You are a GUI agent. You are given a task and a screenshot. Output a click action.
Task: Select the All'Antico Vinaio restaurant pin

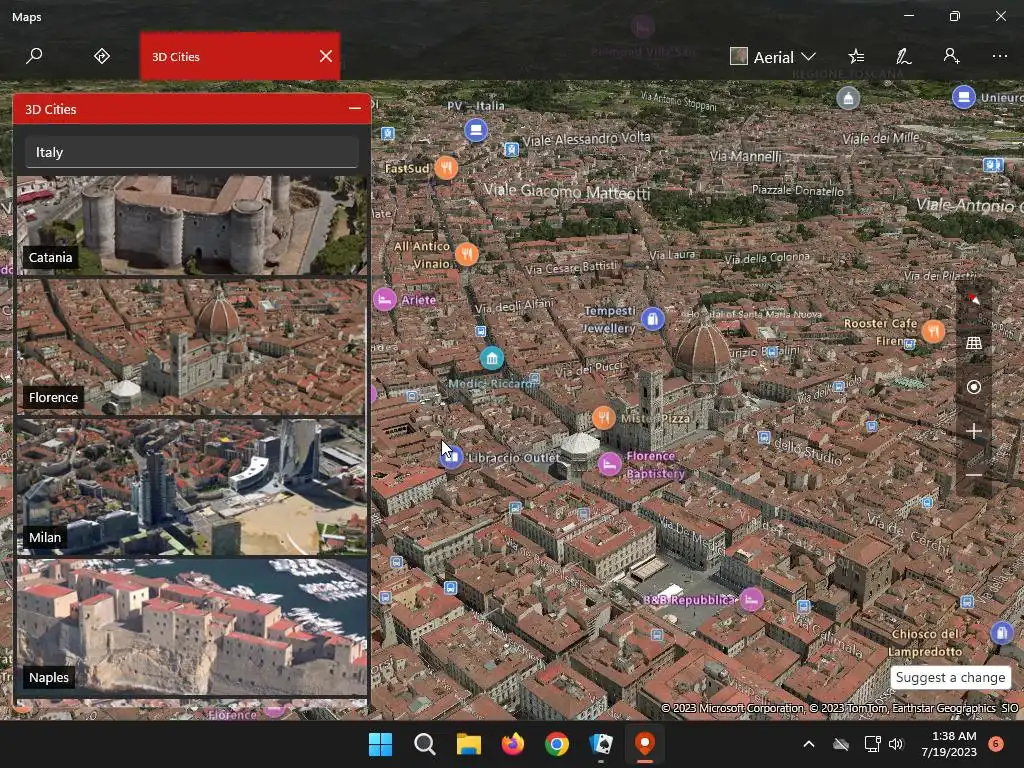pyautogui.click(x=467, y=254)
